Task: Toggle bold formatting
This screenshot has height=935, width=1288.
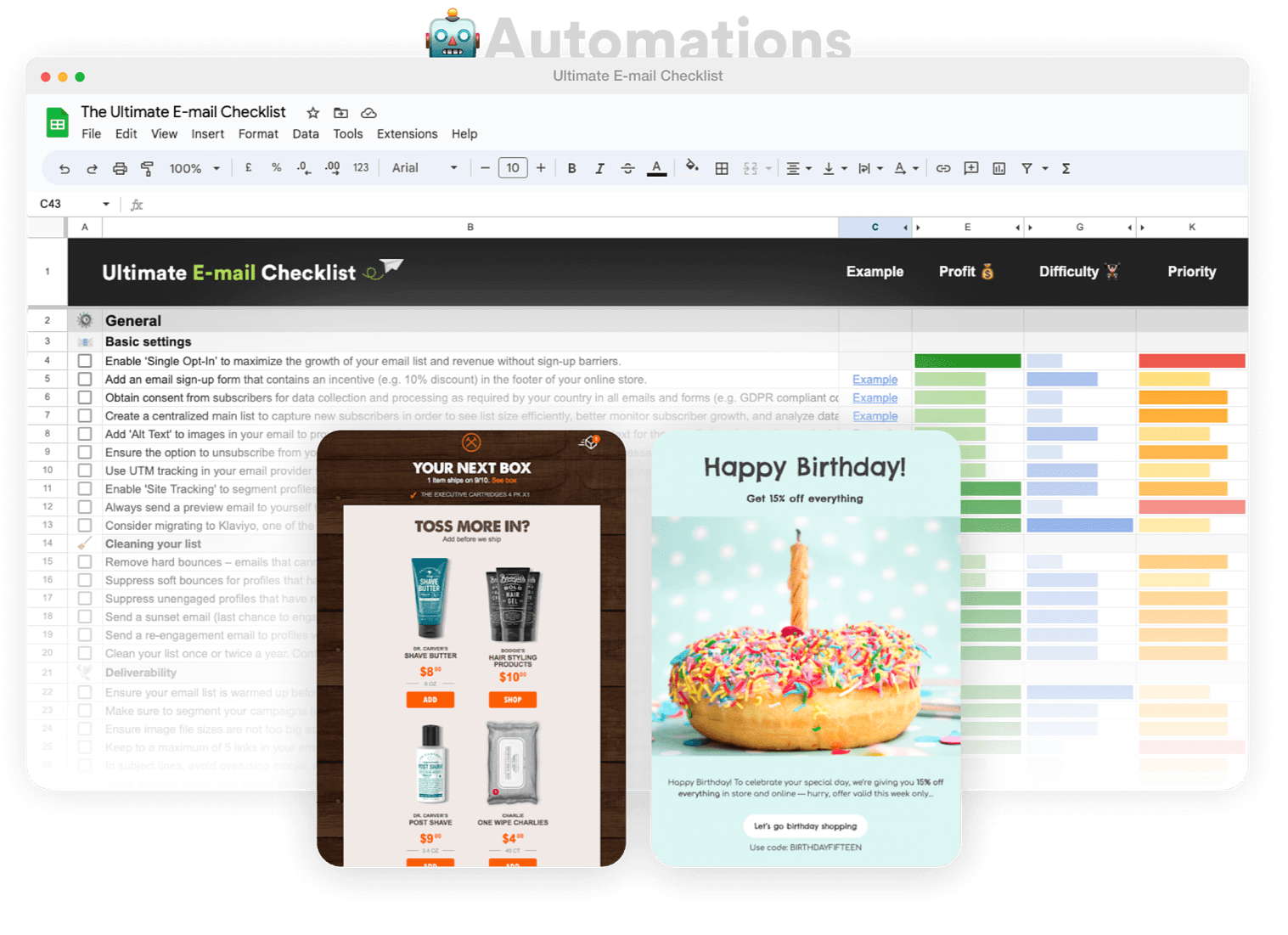Action: (x=571, y=169)
